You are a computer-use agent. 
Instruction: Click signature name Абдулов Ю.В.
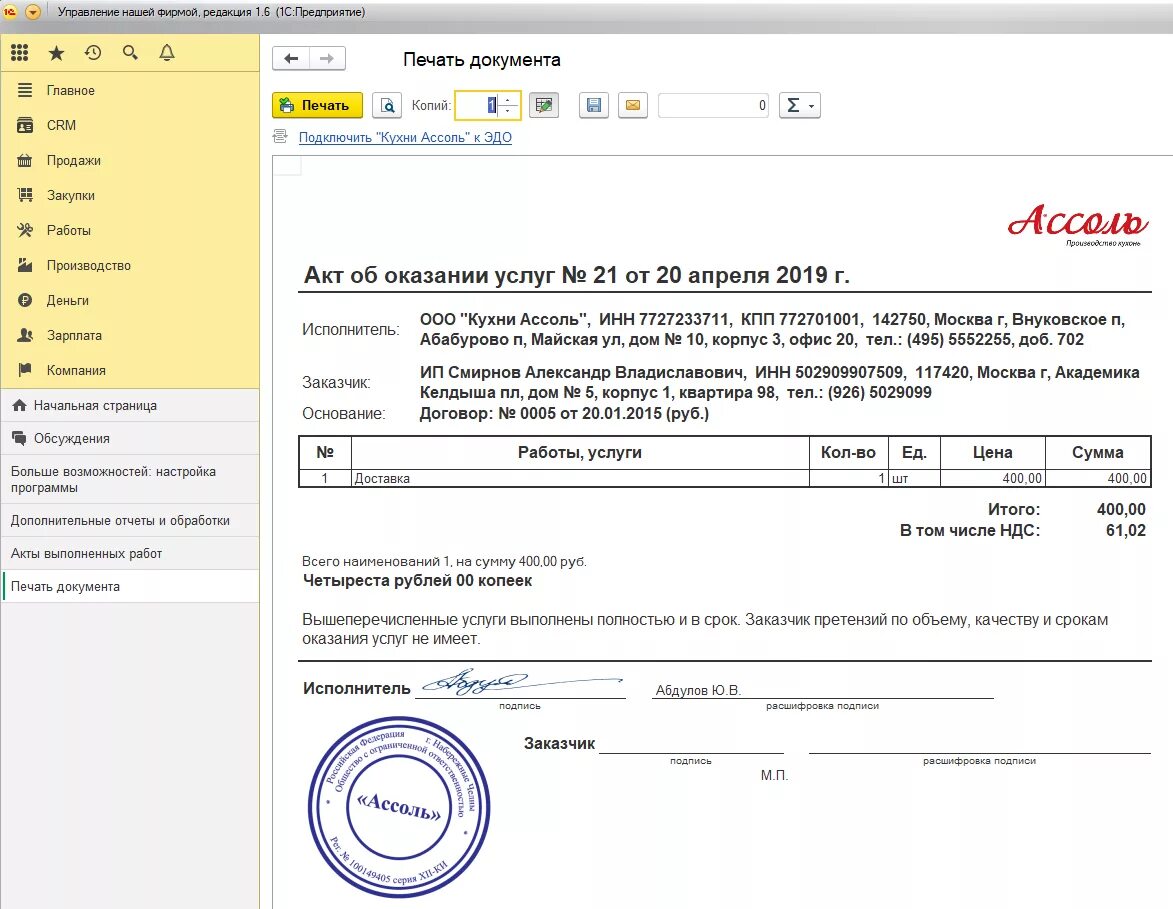click(x=698, y=691)
